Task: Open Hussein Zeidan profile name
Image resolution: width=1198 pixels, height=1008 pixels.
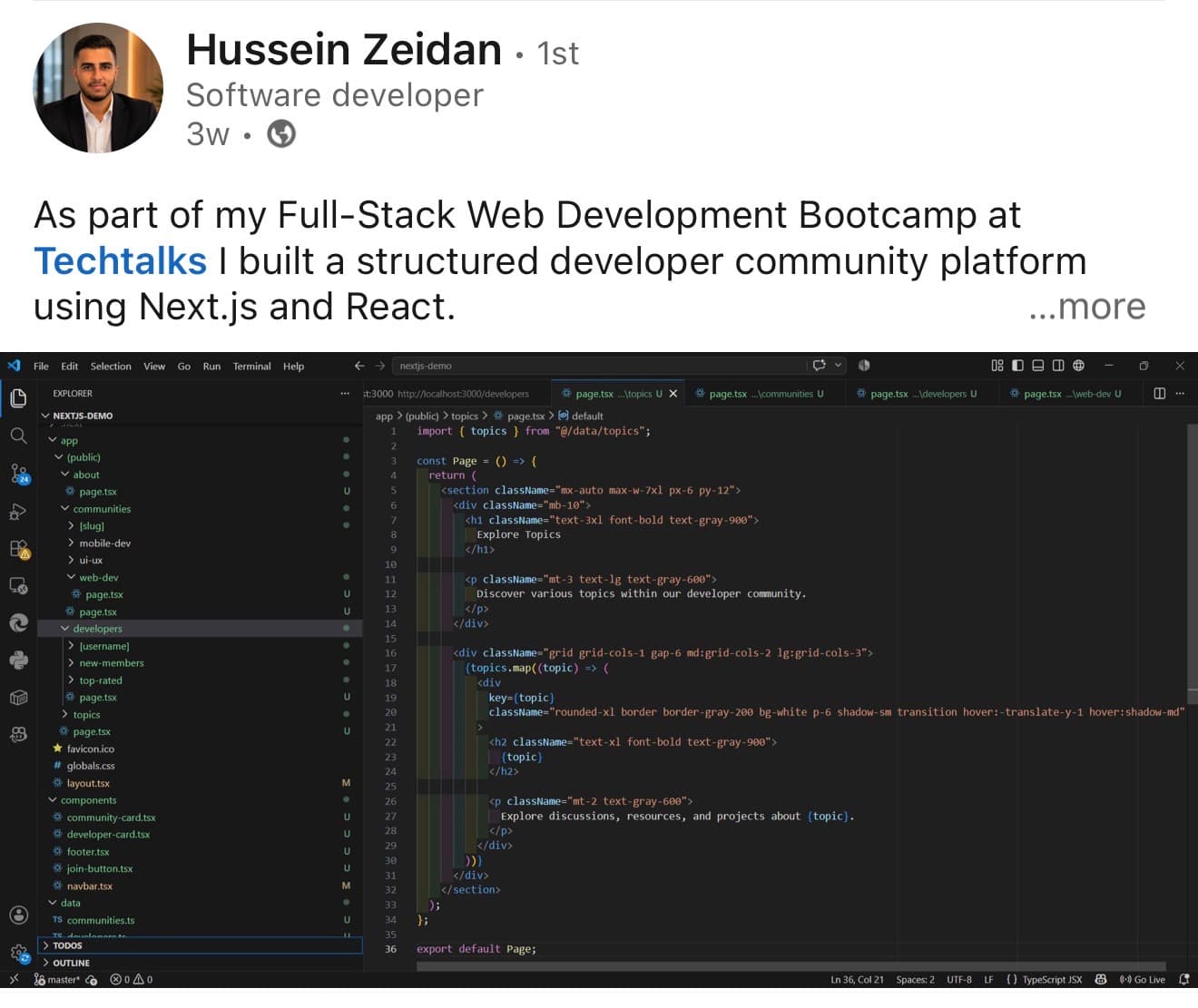Action: 344,49
